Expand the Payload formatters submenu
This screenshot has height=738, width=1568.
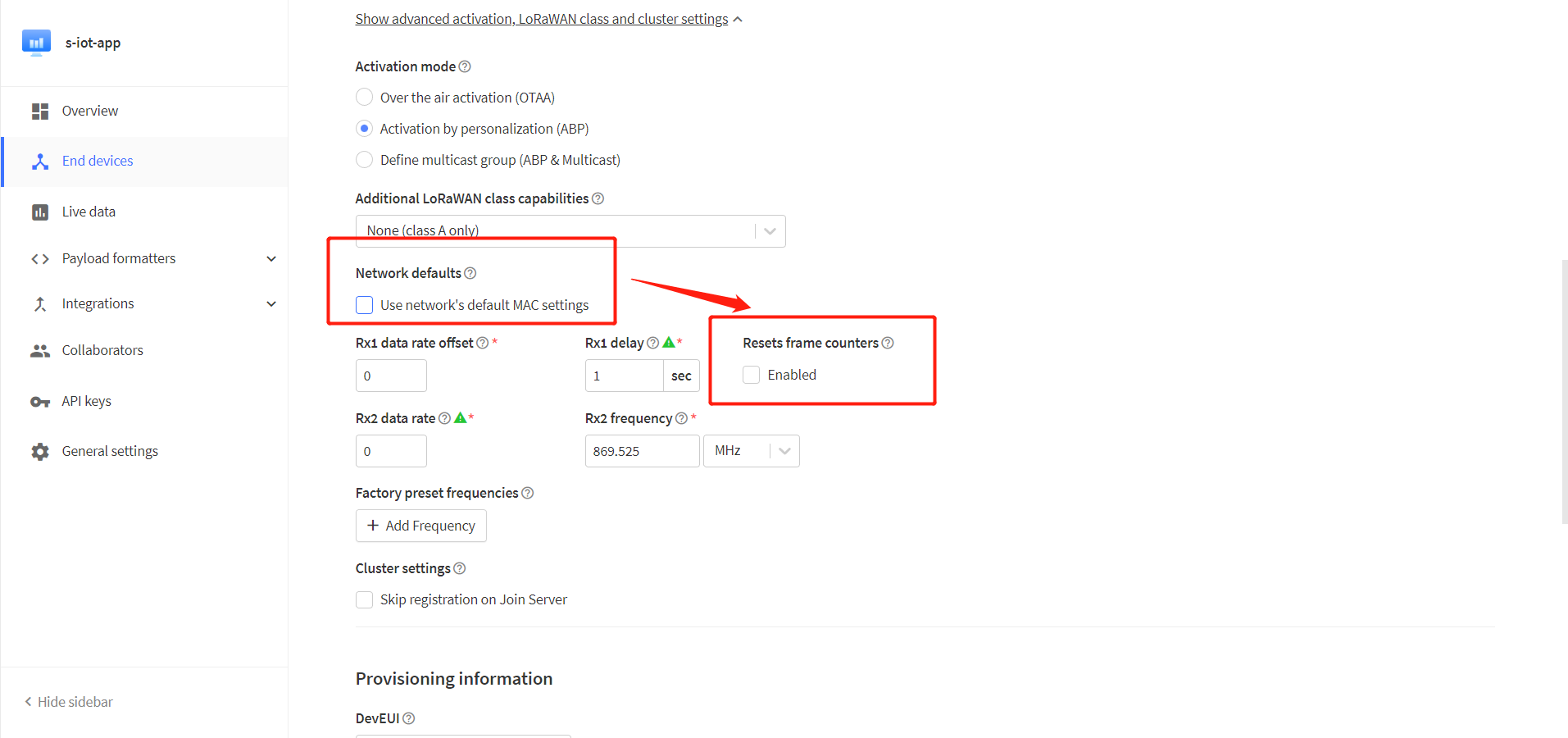[x=271, y=259]
